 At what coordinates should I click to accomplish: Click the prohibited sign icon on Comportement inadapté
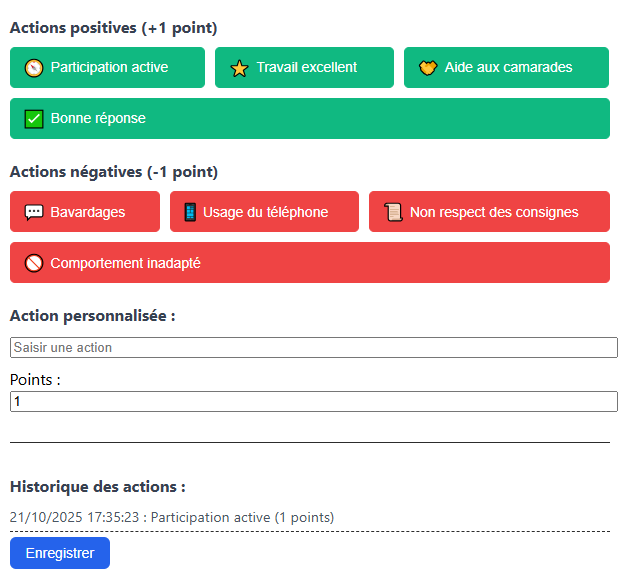tap(34, 263)
